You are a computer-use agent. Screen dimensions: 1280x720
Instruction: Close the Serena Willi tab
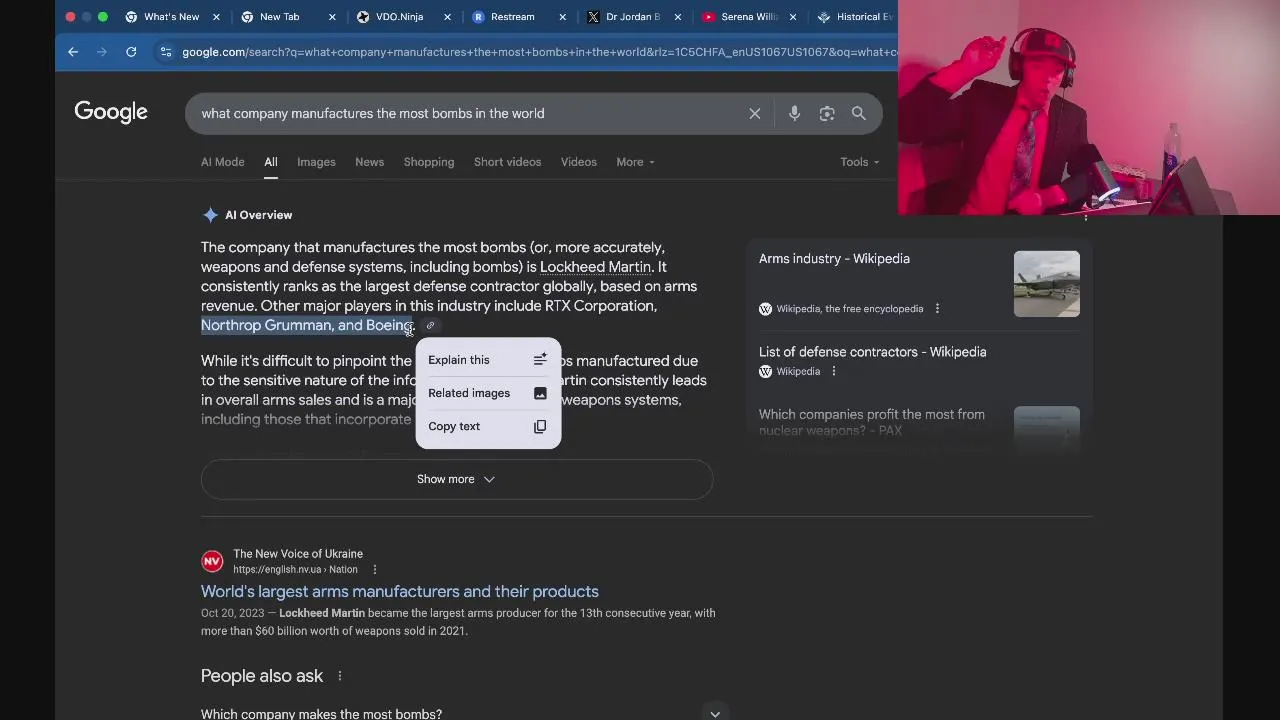pyautogui.click(x=794, y=17)
